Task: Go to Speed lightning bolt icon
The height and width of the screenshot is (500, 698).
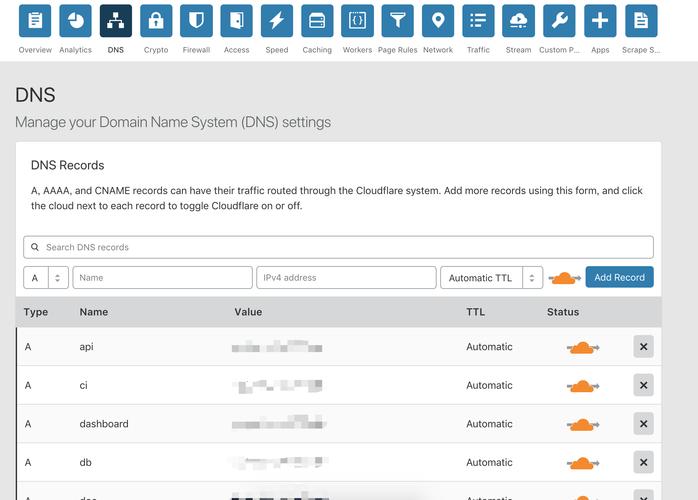Action: 277,20
